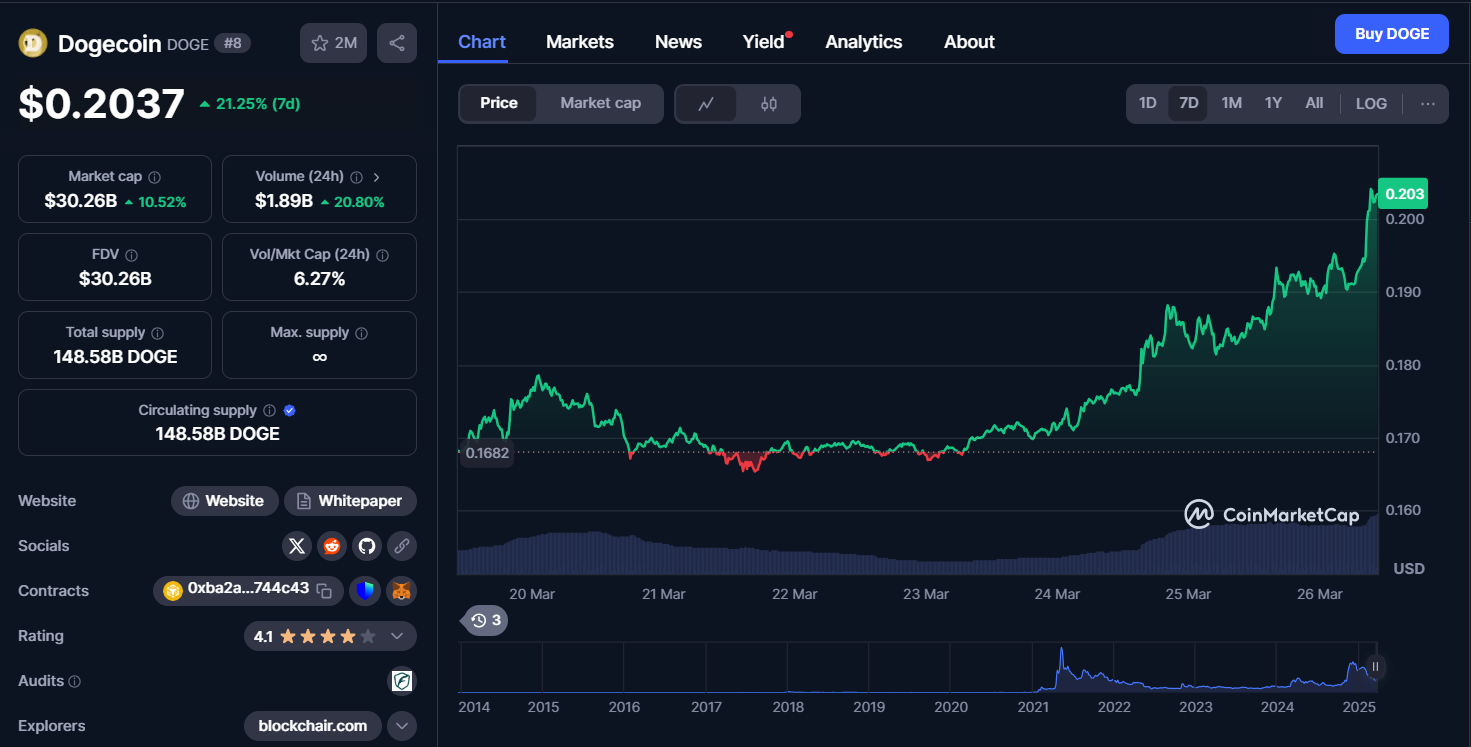Image resolution: width=1471 pixels, height=747 pixels.
Task: Open the GitHub social link
Action: coord(367,546)
